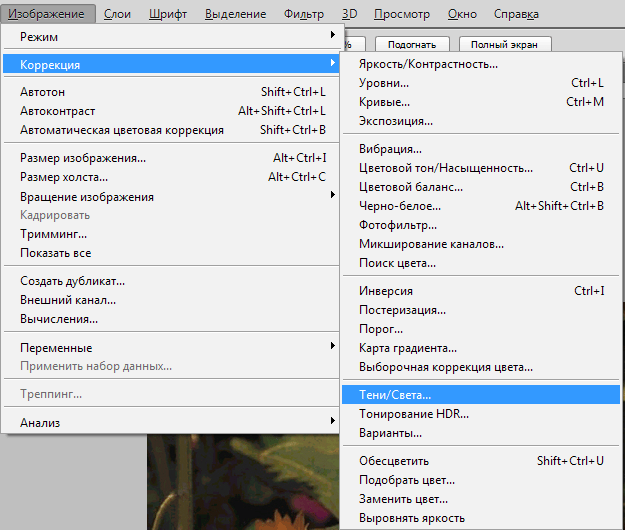Image resolution: width=625 pixels, height=530 pixels.
Task: Open the Окно menu
Action: (x=462, y=14)
